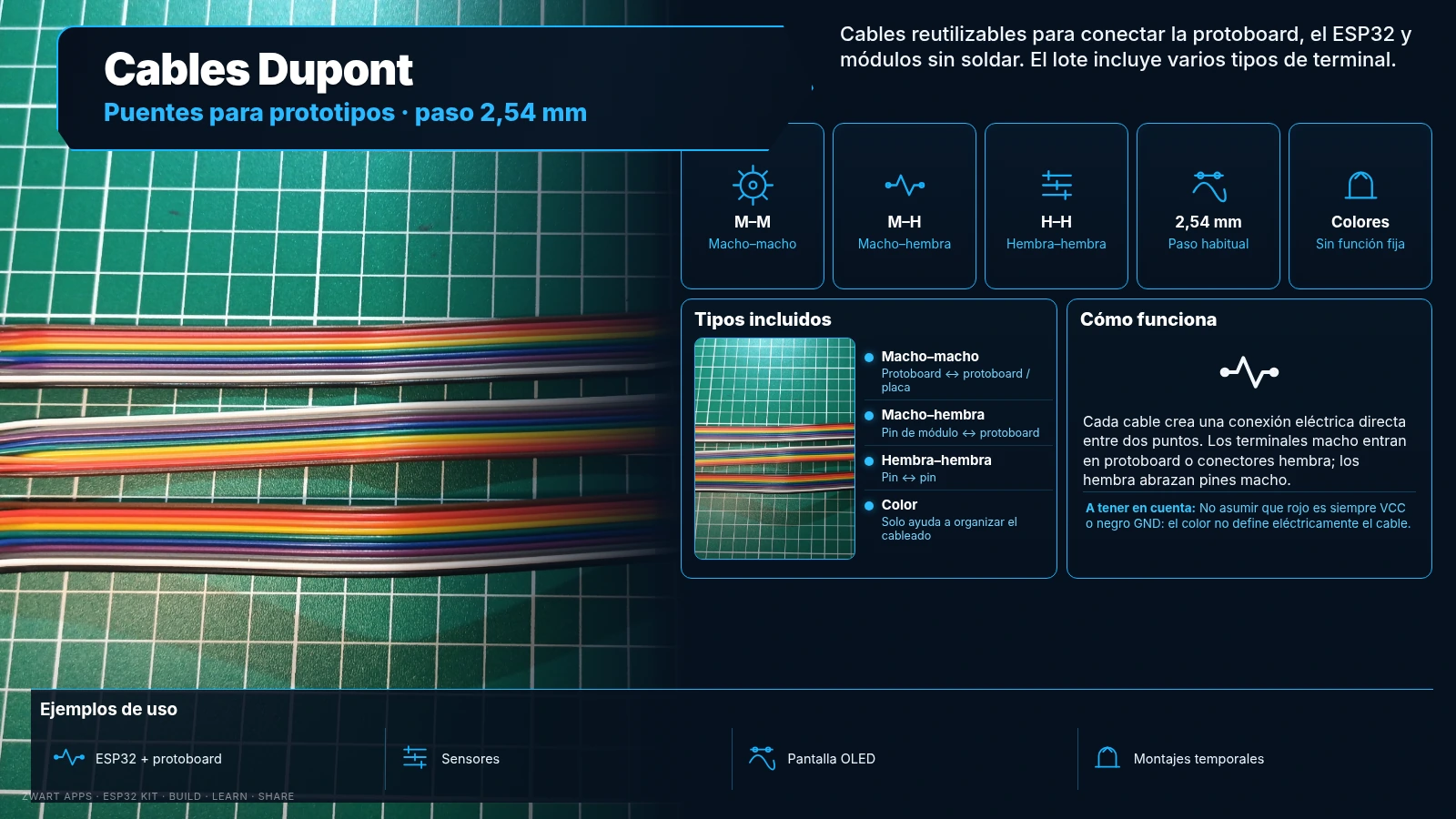Click the text Pin de módulo ↔ protoboard
Screen dimensions: 1456x819
[x=960, y=433]
